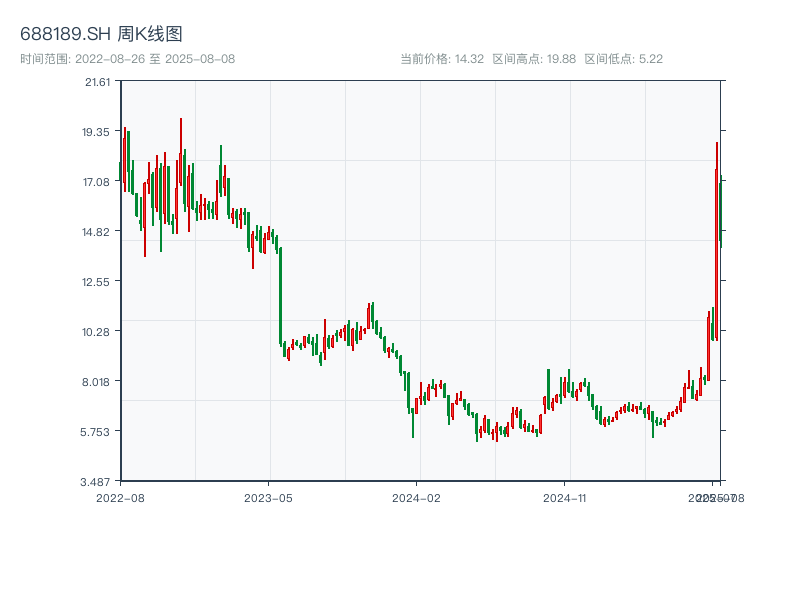Image resolution: width=800 pixels, height=600 pixels.
Task: Click the 3.487 y-axis price label
Action: click(97, 482)
